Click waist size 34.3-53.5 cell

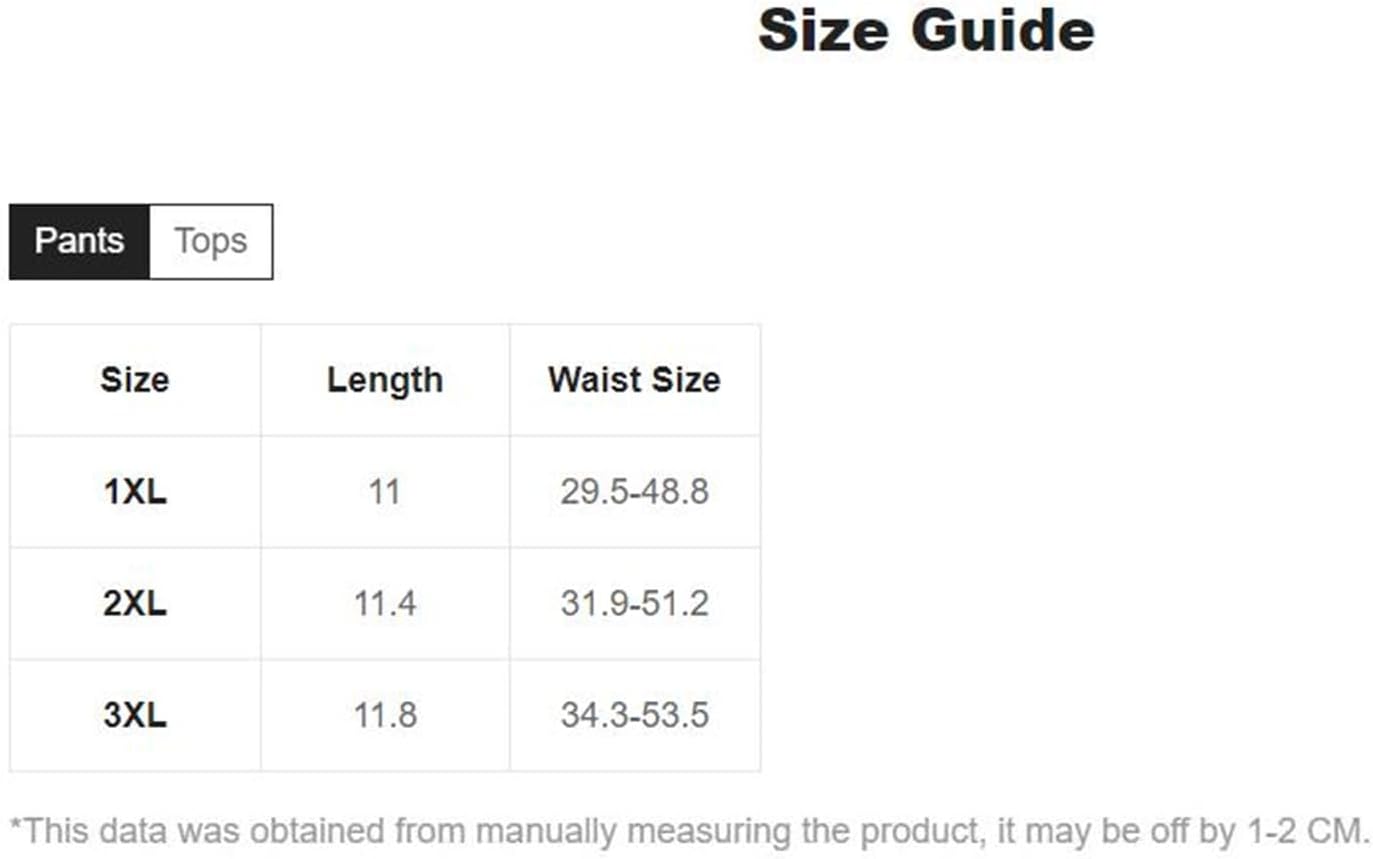click(x=634, y=716)
